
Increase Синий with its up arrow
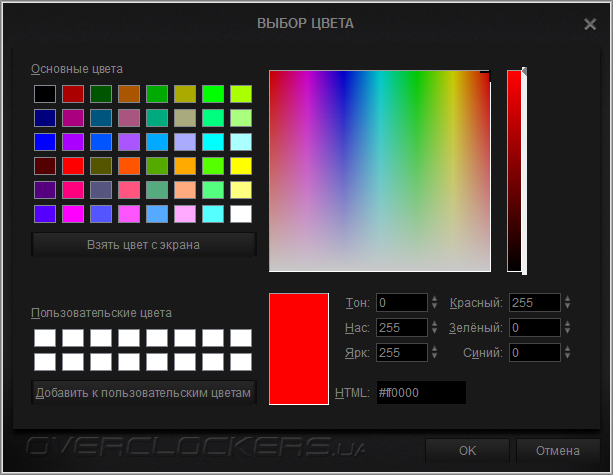pyautogui.click(x=567, y=348)
